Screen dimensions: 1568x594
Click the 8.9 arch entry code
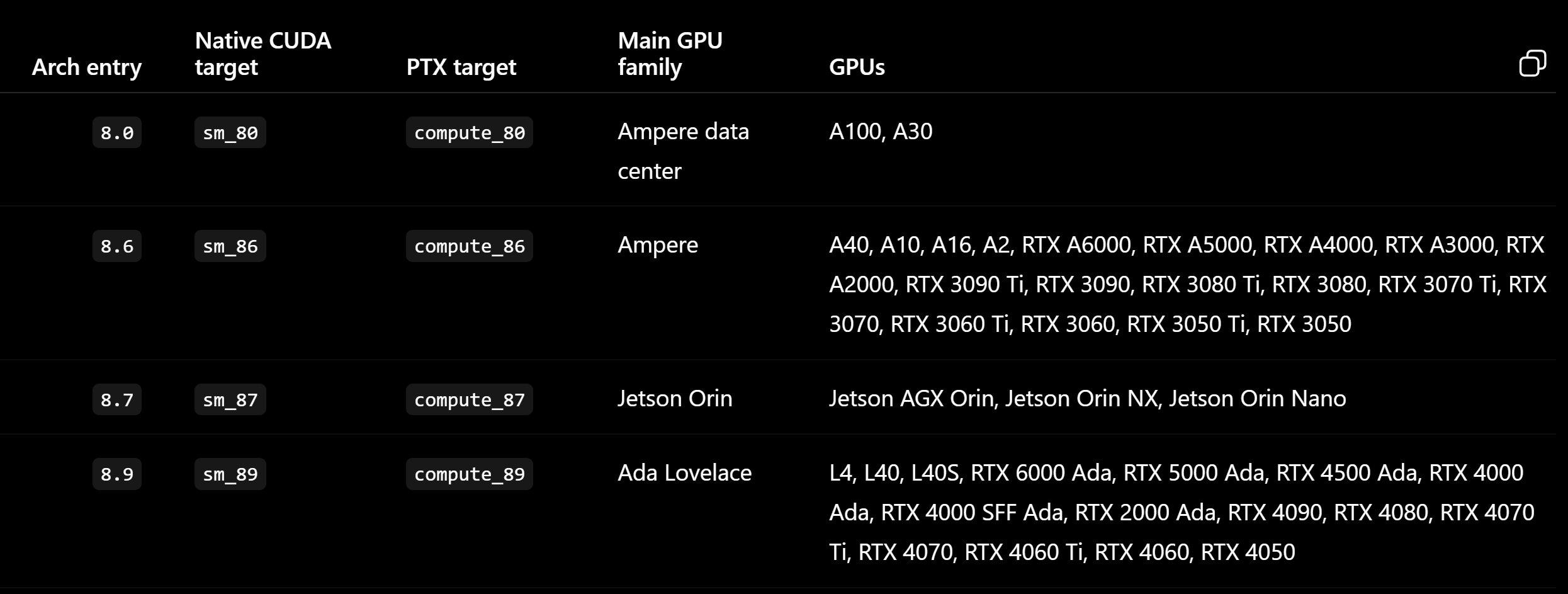click(x=117, y=474)
